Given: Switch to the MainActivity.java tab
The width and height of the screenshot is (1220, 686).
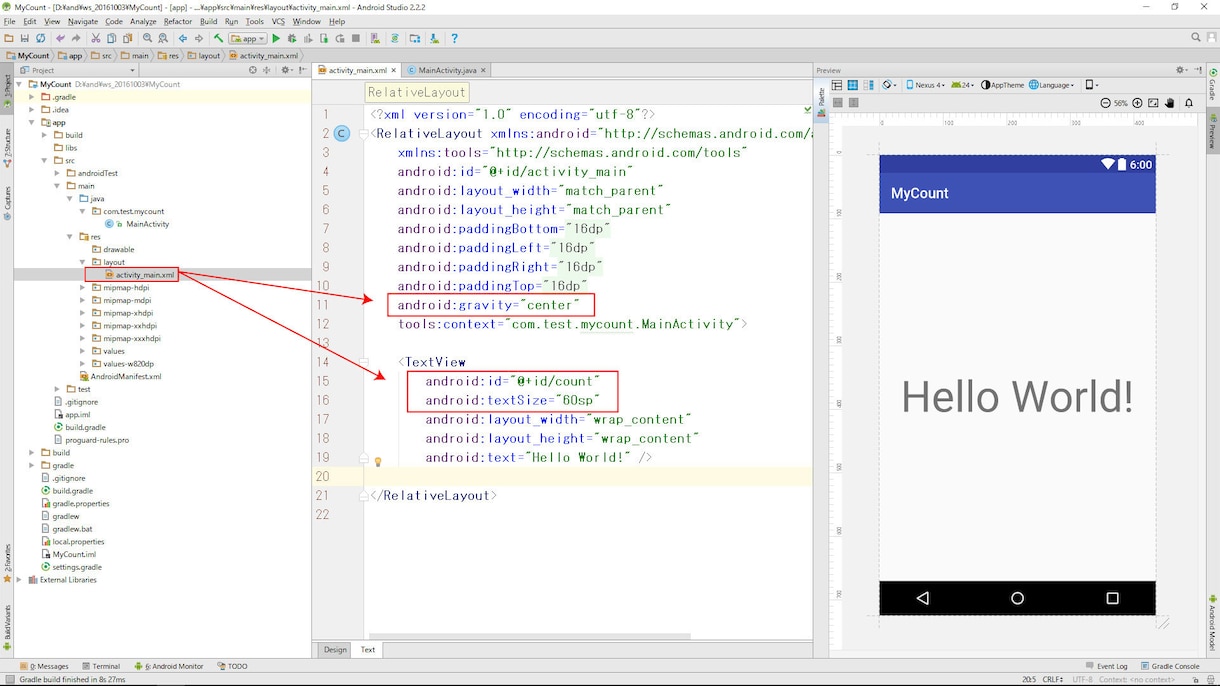Looking at the screenshot, I should [448, 70].
